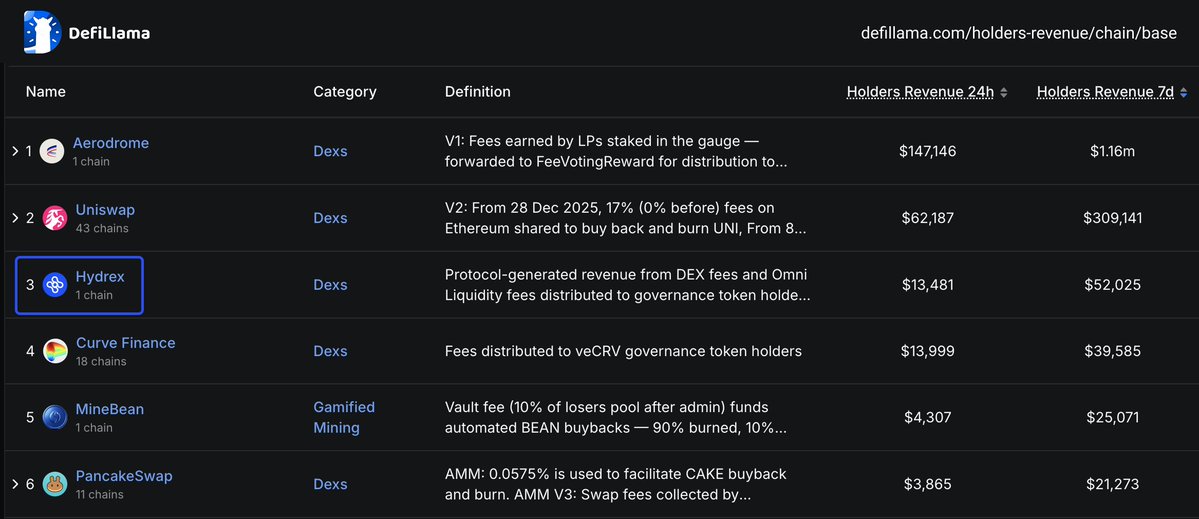The width and height of the screenshot is (1199, 519).
Task: Click the veCRV governance token definition
Action: coord(623,351)
